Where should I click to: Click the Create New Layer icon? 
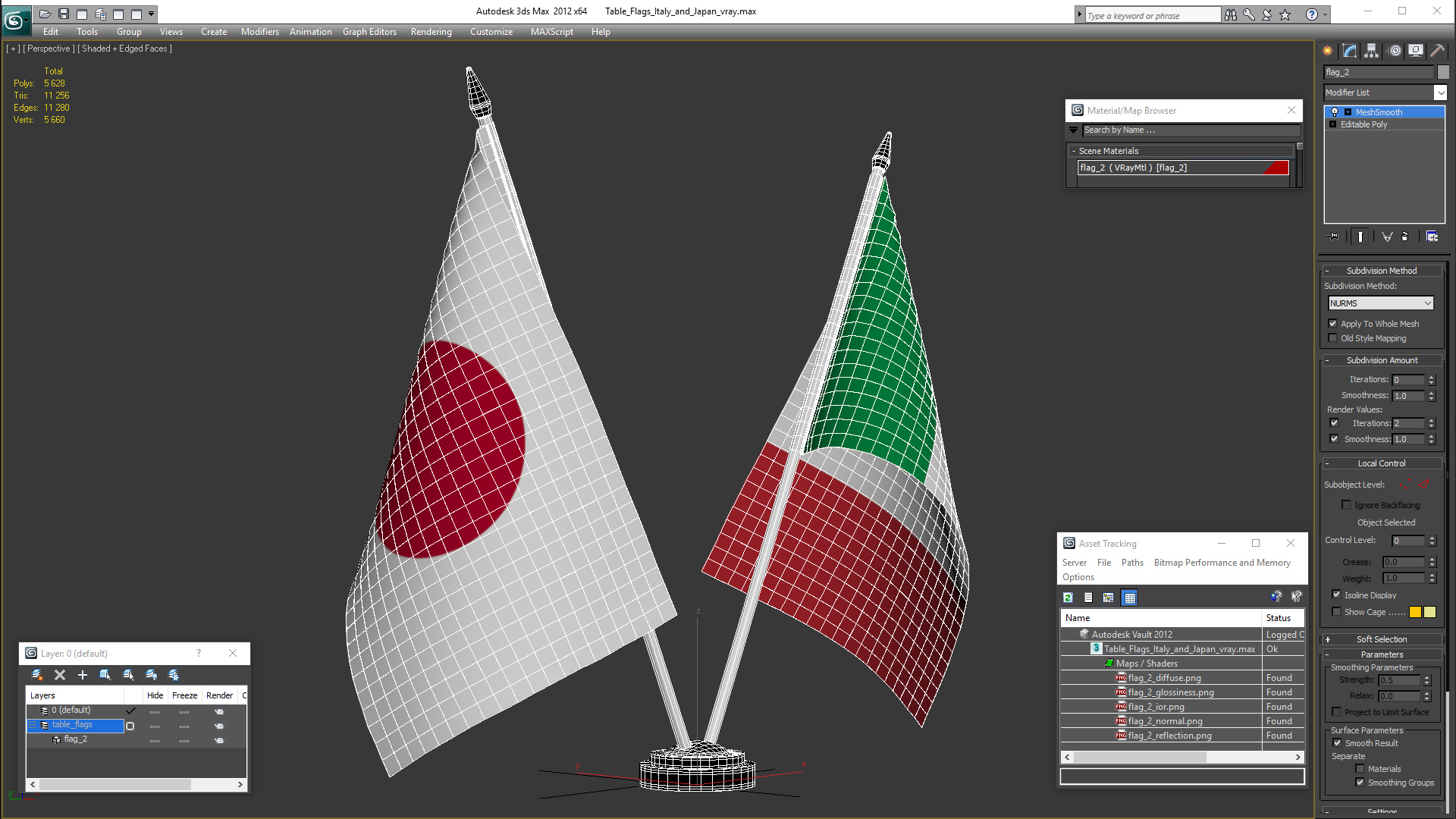[36, 675]
